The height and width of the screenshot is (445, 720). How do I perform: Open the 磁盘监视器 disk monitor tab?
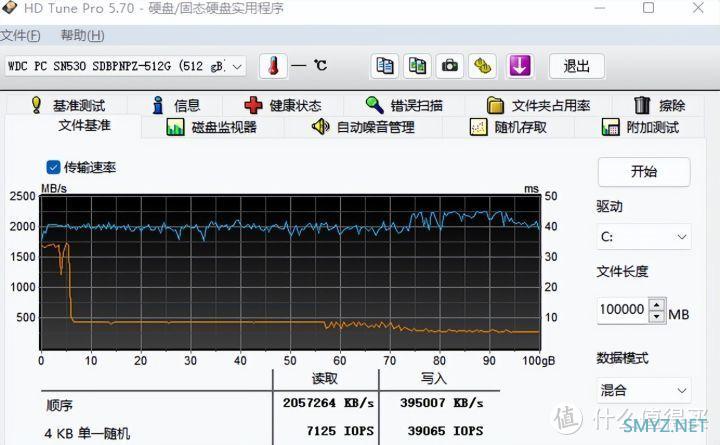click(x=212, y=127)
